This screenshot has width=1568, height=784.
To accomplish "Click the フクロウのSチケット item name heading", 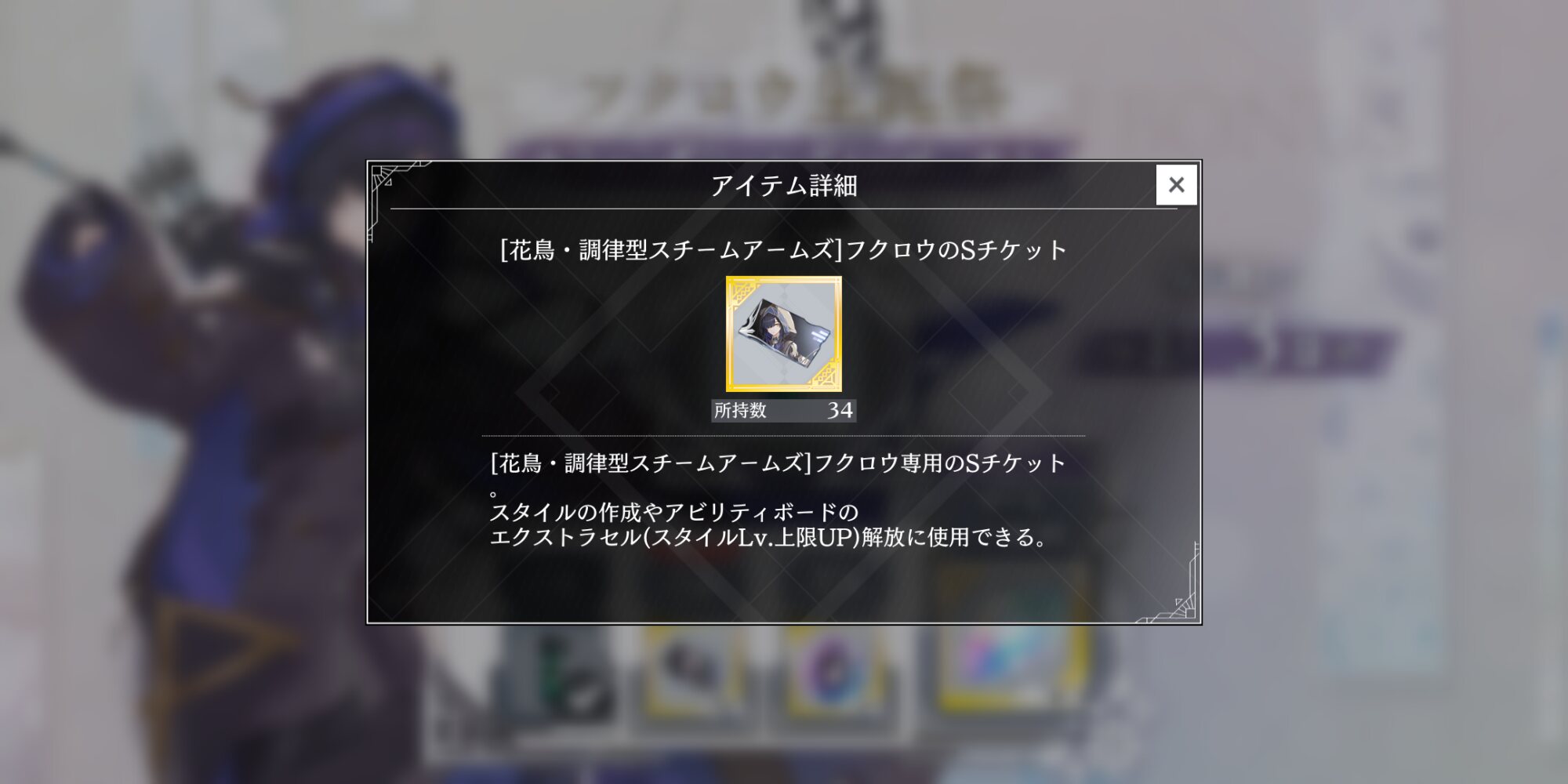I will click(784, 250).
